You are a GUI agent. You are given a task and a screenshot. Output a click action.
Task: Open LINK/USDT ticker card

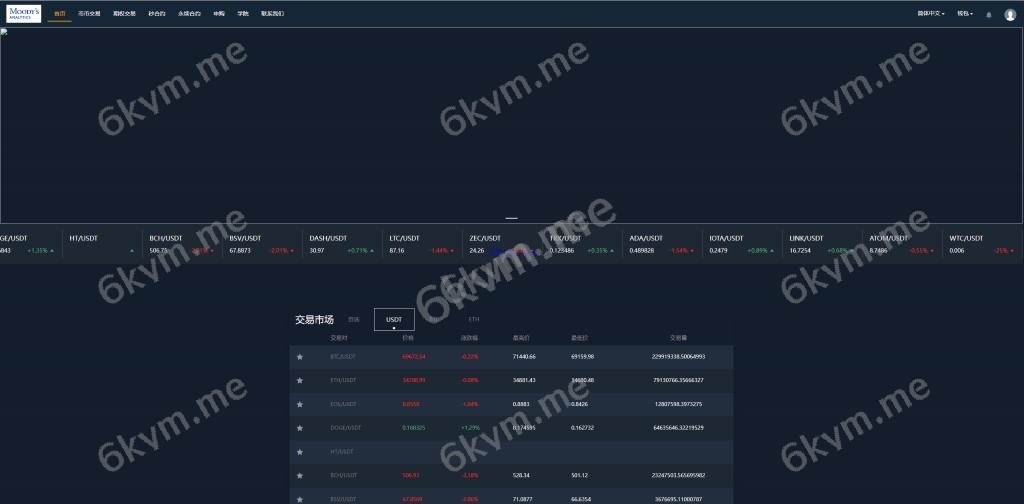point(822,244)
